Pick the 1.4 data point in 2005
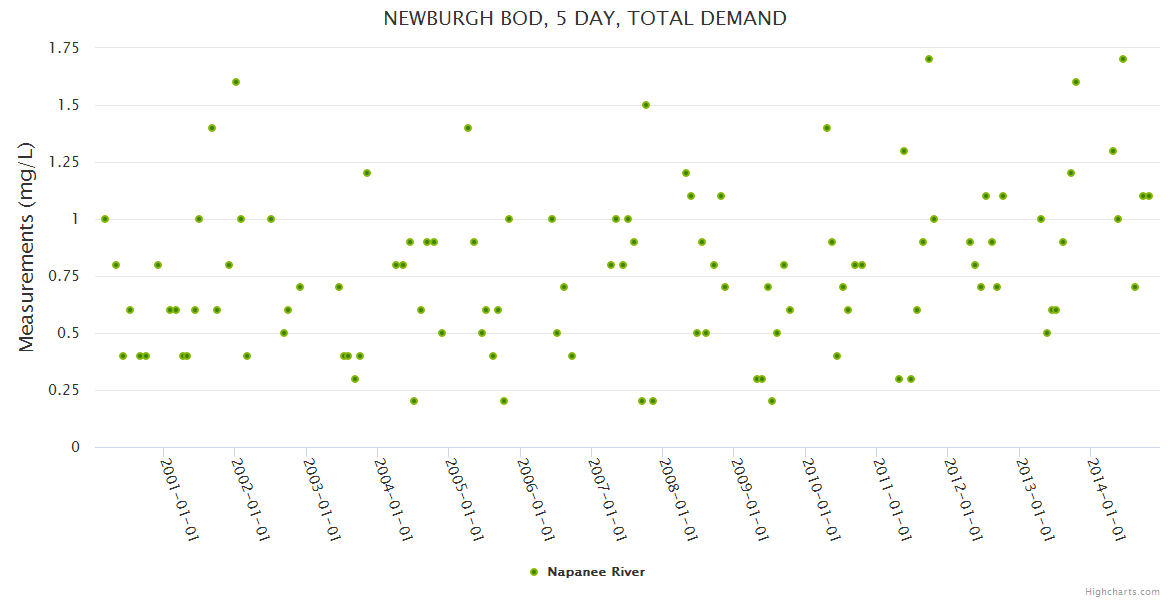The height and width of the screenshot is (600, 1170). (x=468, y=128)
